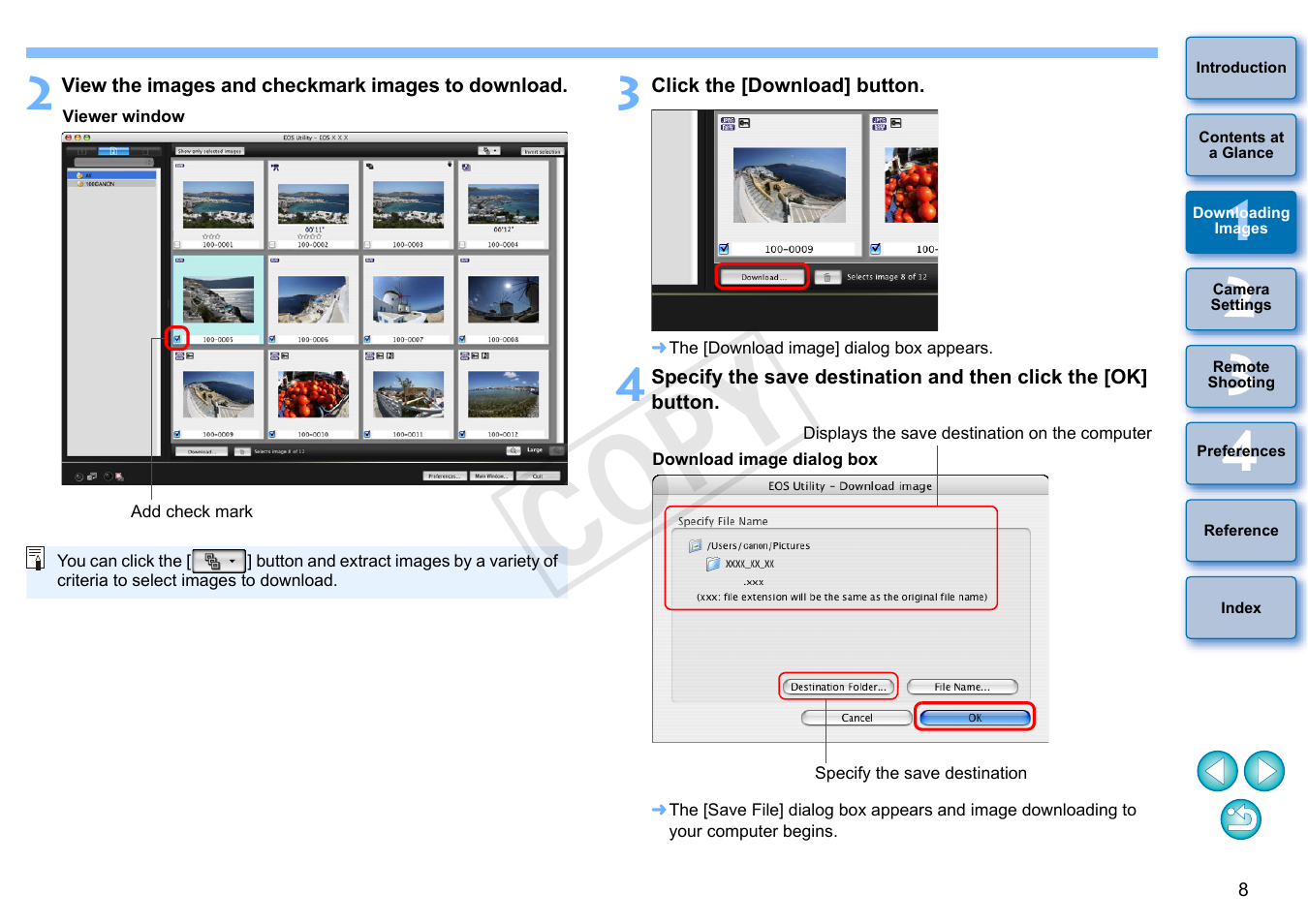Click the RAW badge on image 100-0006
Viewport: 1308px width, 924px height.
[x=275, y=261]
